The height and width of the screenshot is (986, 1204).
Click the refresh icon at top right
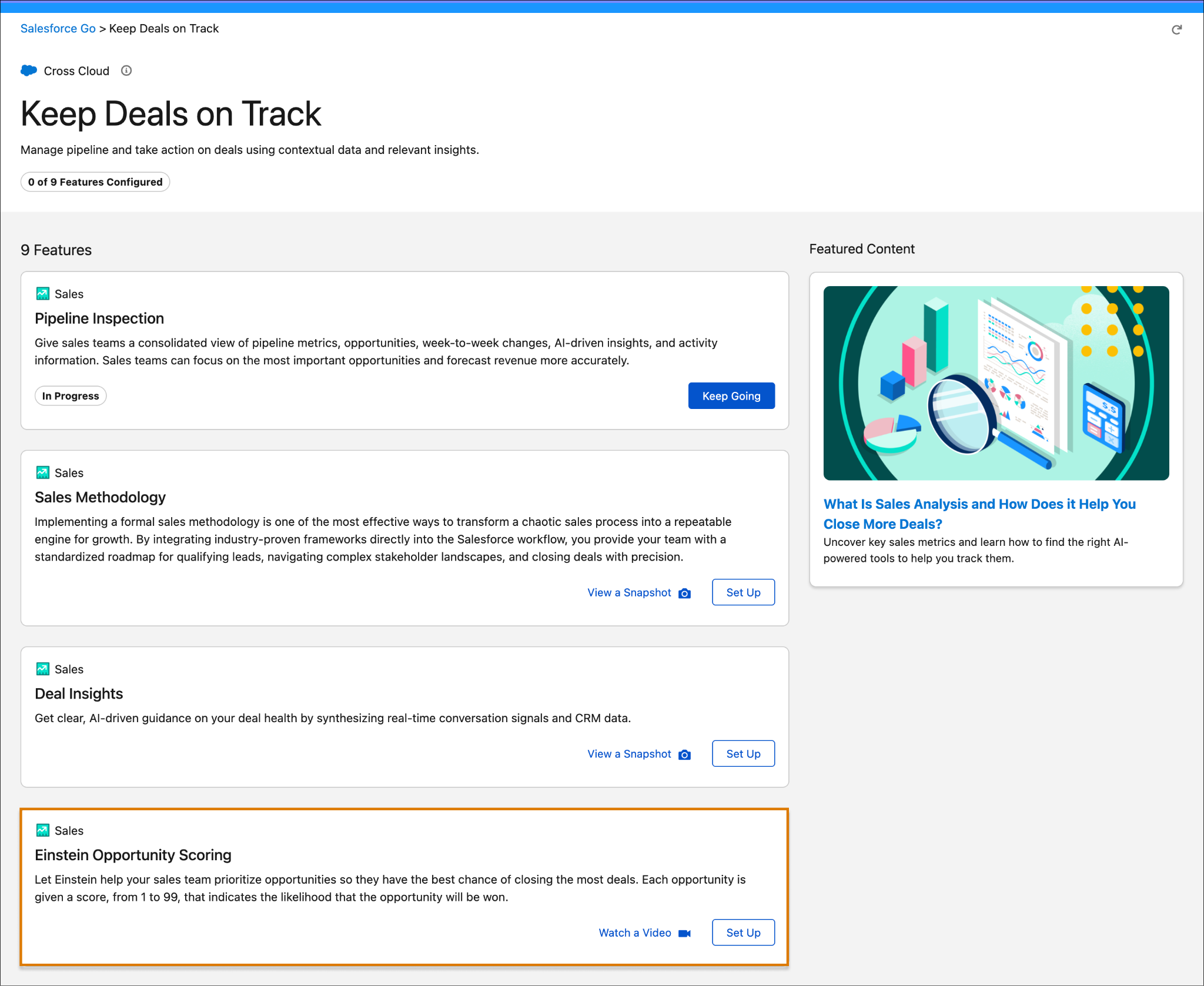click(x=1176, y=29)
